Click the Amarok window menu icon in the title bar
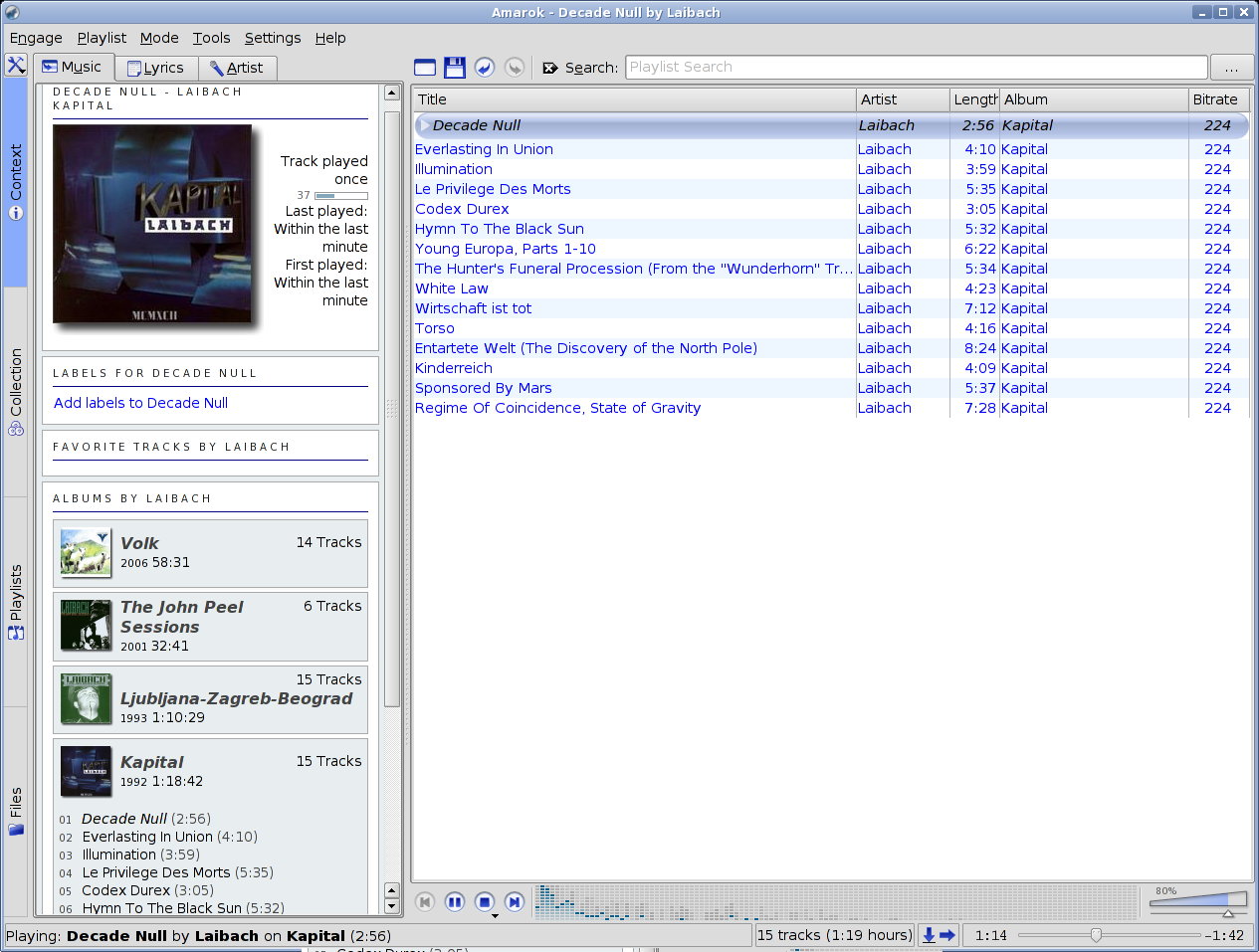Image resolution: width=1259 pixels, height=952 pixels. [x=12, y=12]
